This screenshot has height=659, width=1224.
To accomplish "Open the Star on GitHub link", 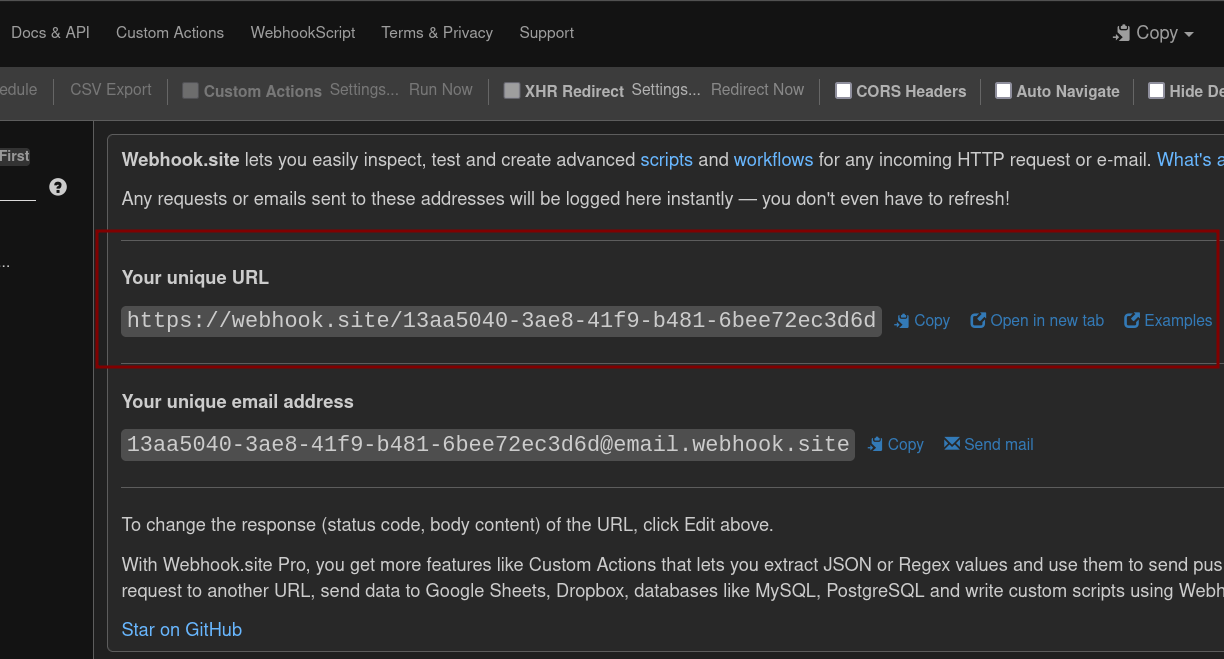I will pos(182,630).
